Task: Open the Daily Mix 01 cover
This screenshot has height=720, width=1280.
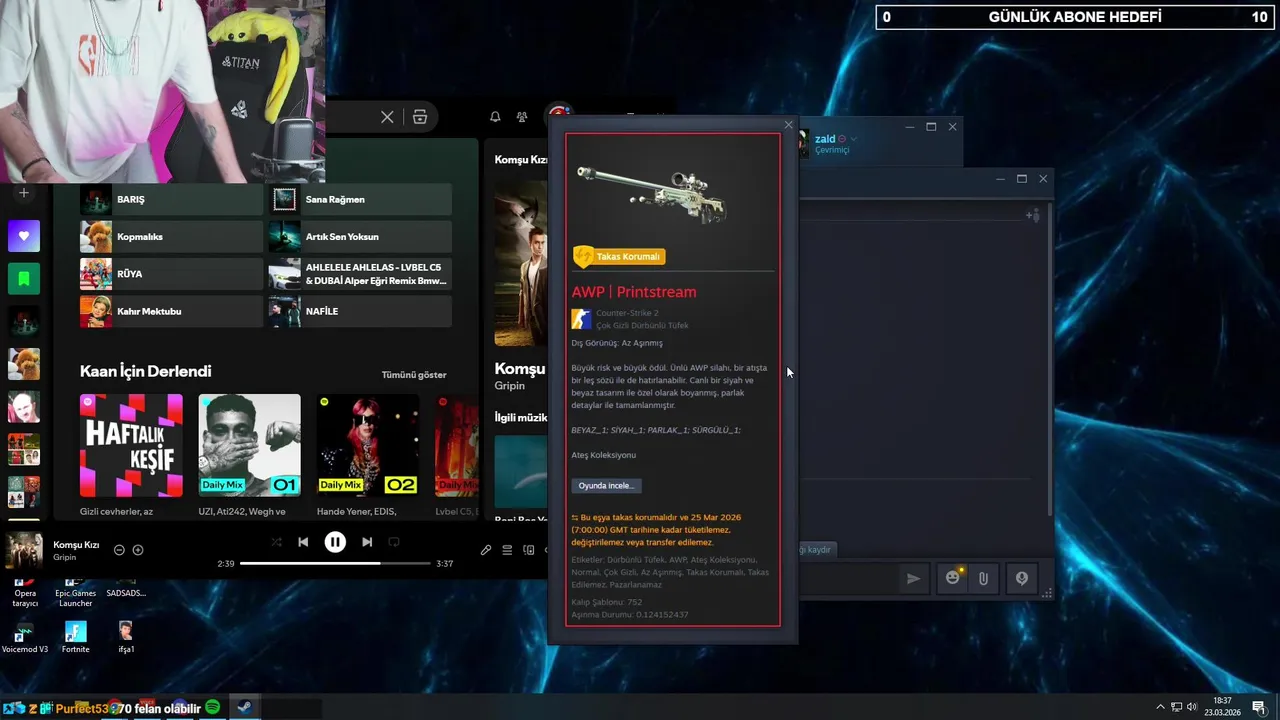Action: click(249, 445)
